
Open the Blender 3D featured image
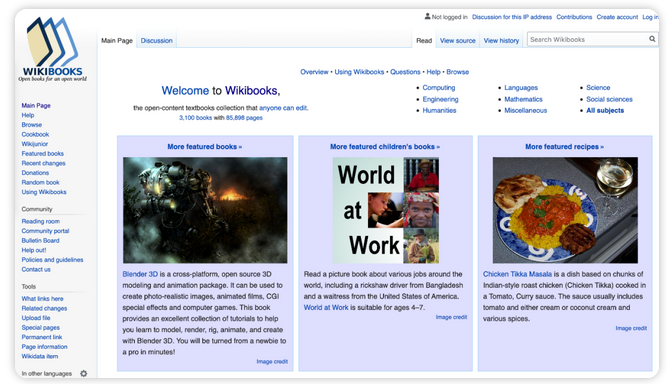205,210
